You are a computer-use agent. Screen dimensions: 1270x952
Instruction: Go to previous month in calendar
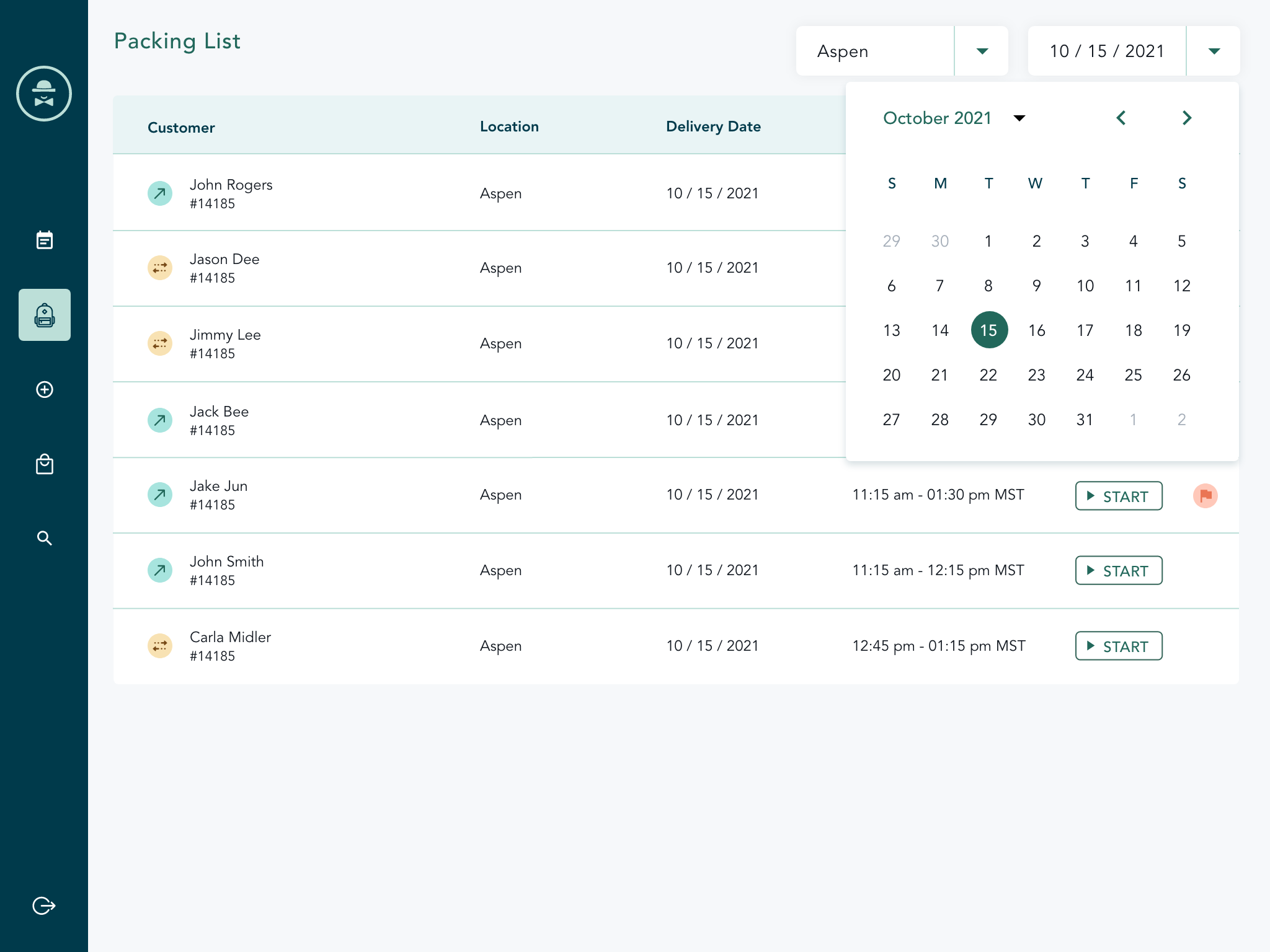coord(1121,118)
